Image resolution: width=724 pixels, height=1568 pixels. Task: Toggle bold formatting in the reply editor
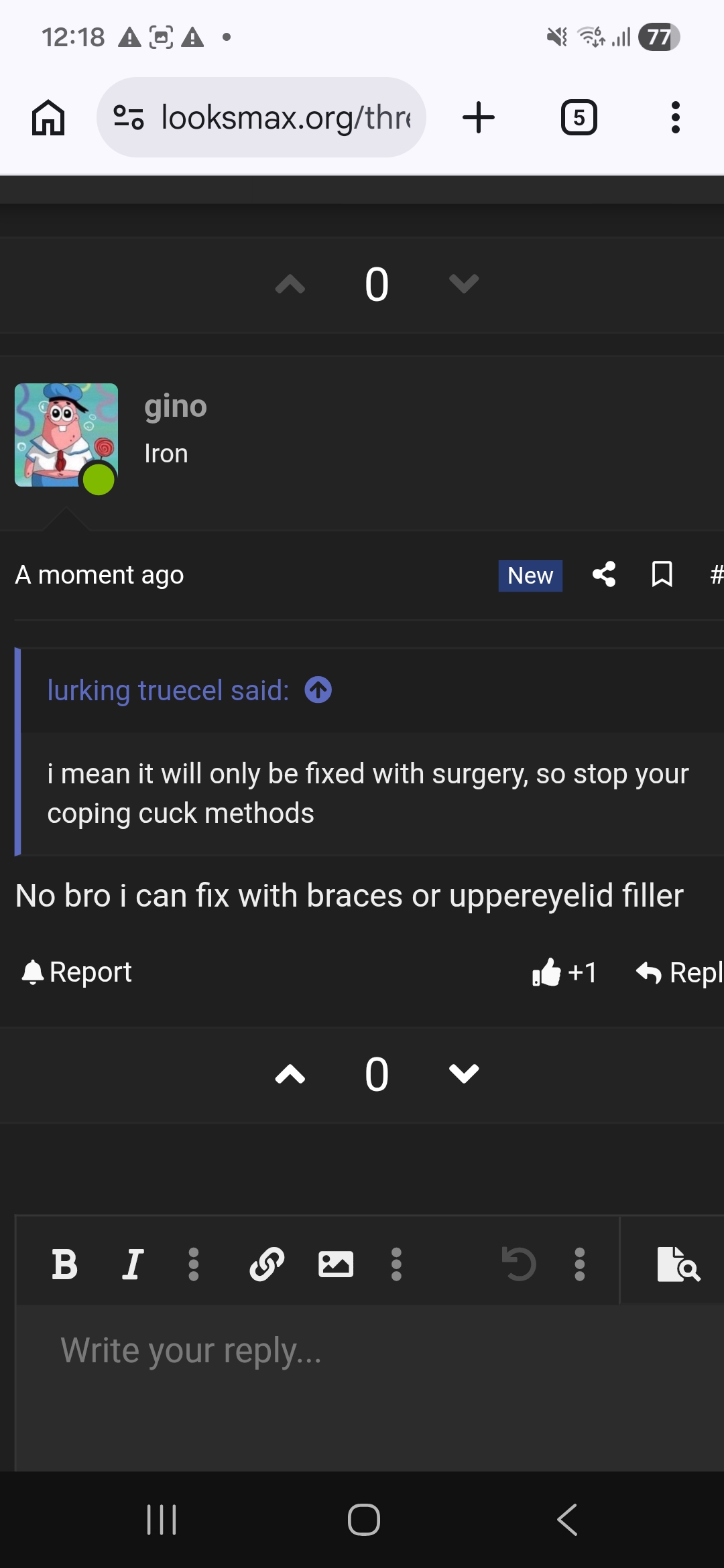point(64,1264)
